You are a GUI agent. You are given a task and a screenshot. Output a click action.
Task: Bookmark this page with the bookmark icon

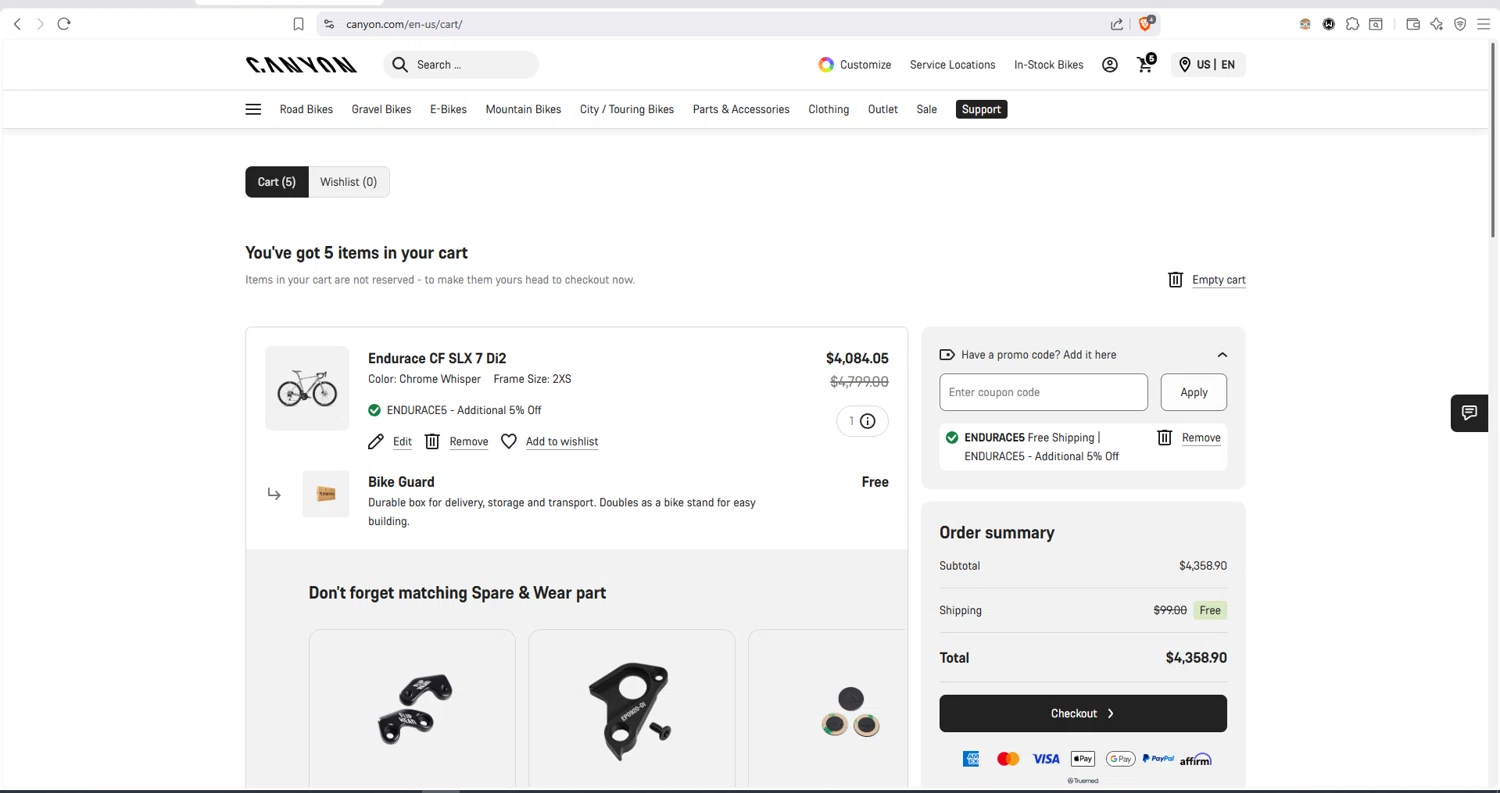click(x=298, y=24)
